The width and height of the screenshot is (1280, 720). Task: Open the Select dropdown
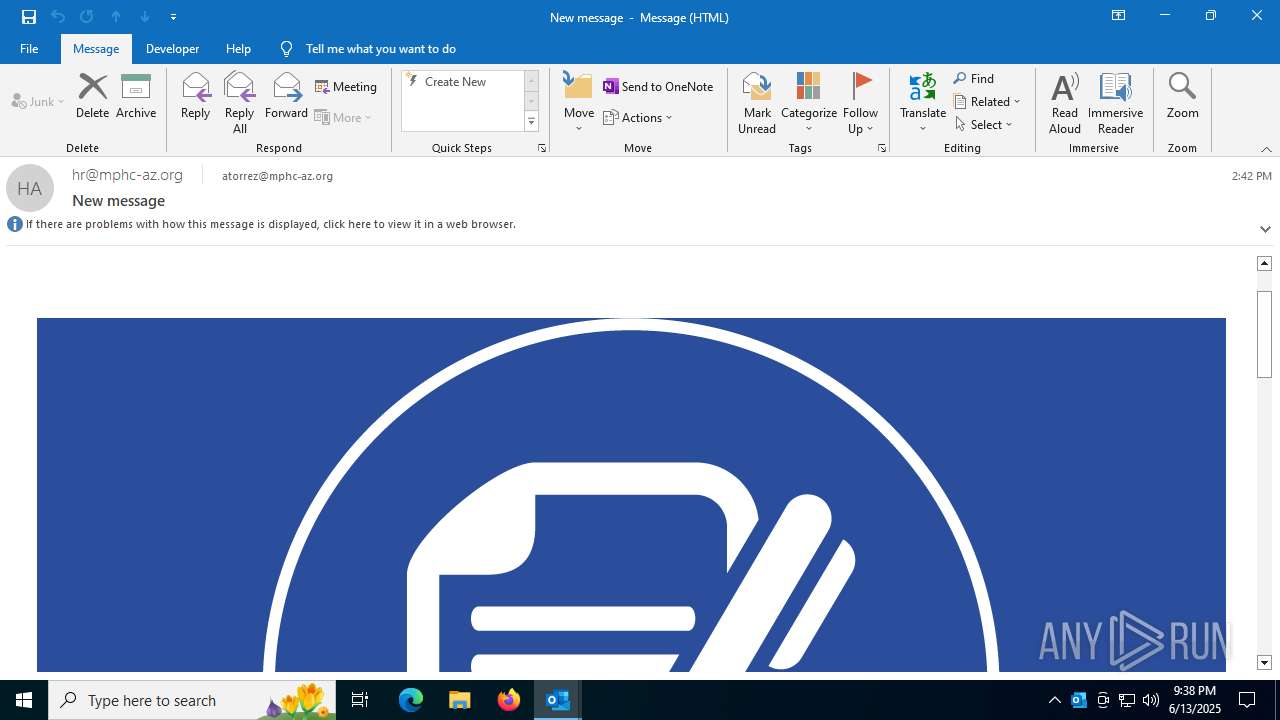pyautogui.click(x=984, y=124)
